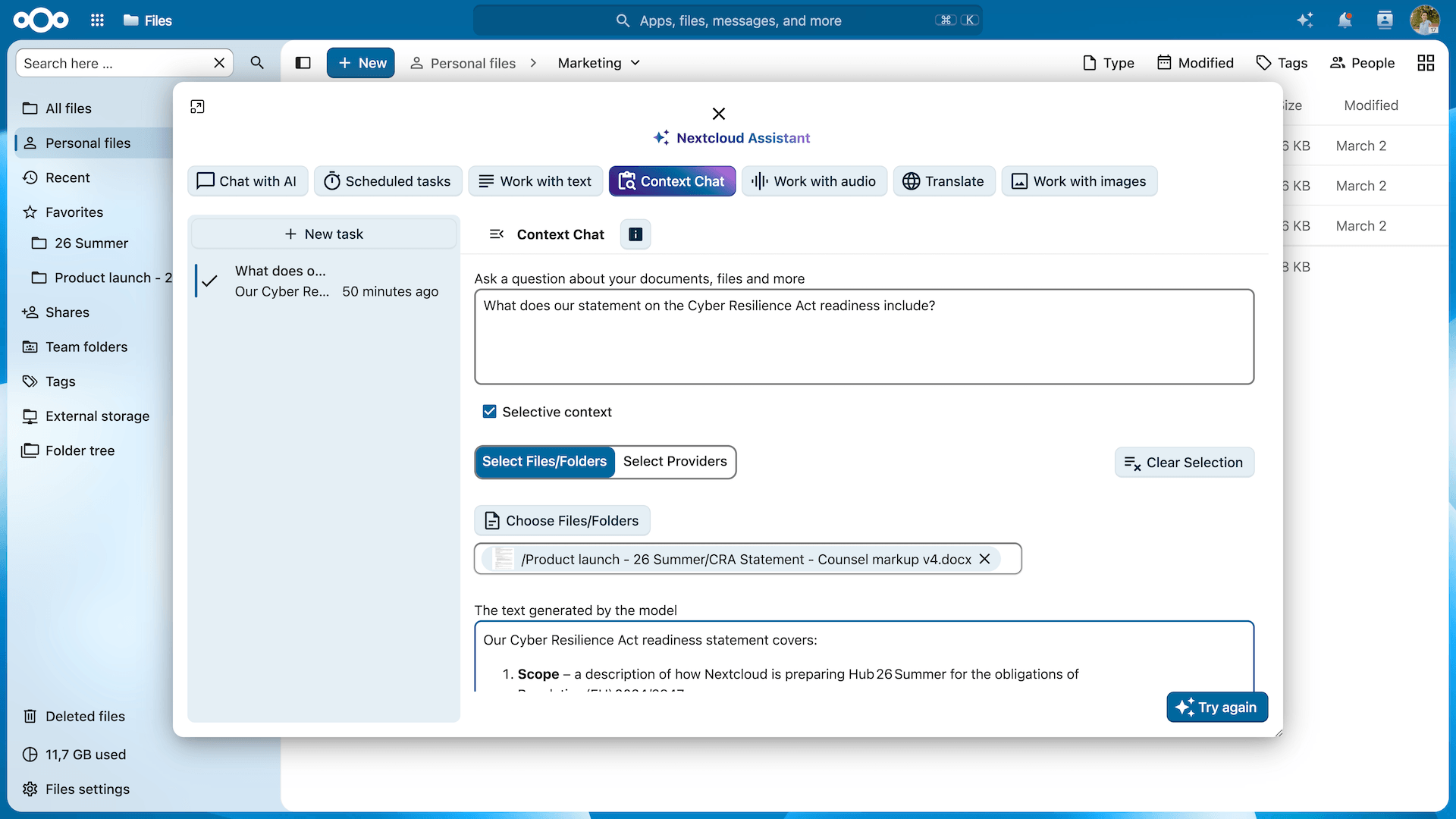This screenshot has width=1456, height=819.
Task: Switch to Work with images tab
Action: pyautogui.click(x=1079, y=181)
